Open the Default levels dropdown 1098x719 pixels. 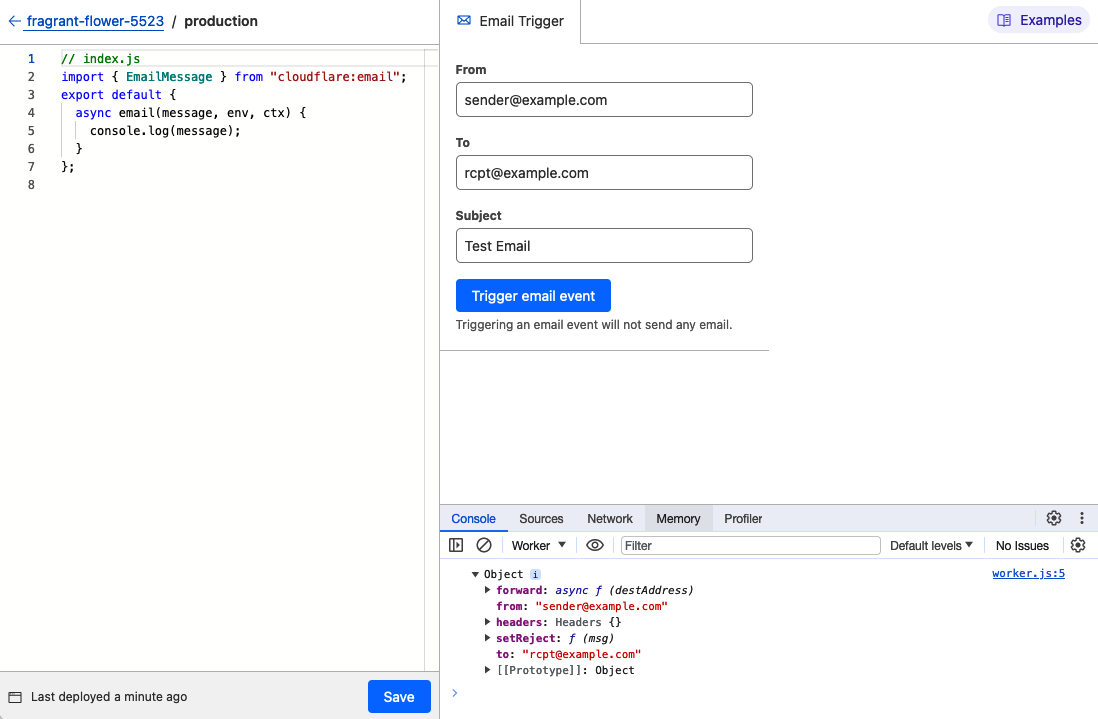tap(931, 545)
